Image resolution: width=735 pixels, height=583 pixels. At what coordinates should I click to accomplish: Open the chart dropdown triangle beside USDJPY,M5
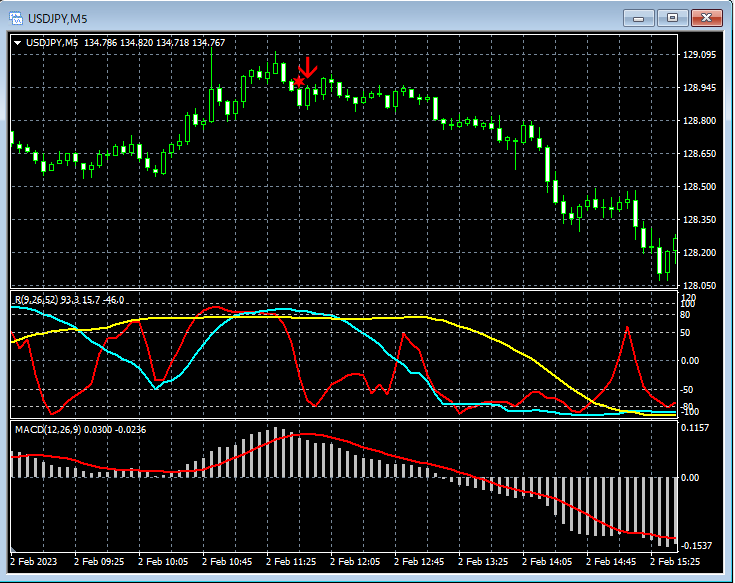[17, 42]
